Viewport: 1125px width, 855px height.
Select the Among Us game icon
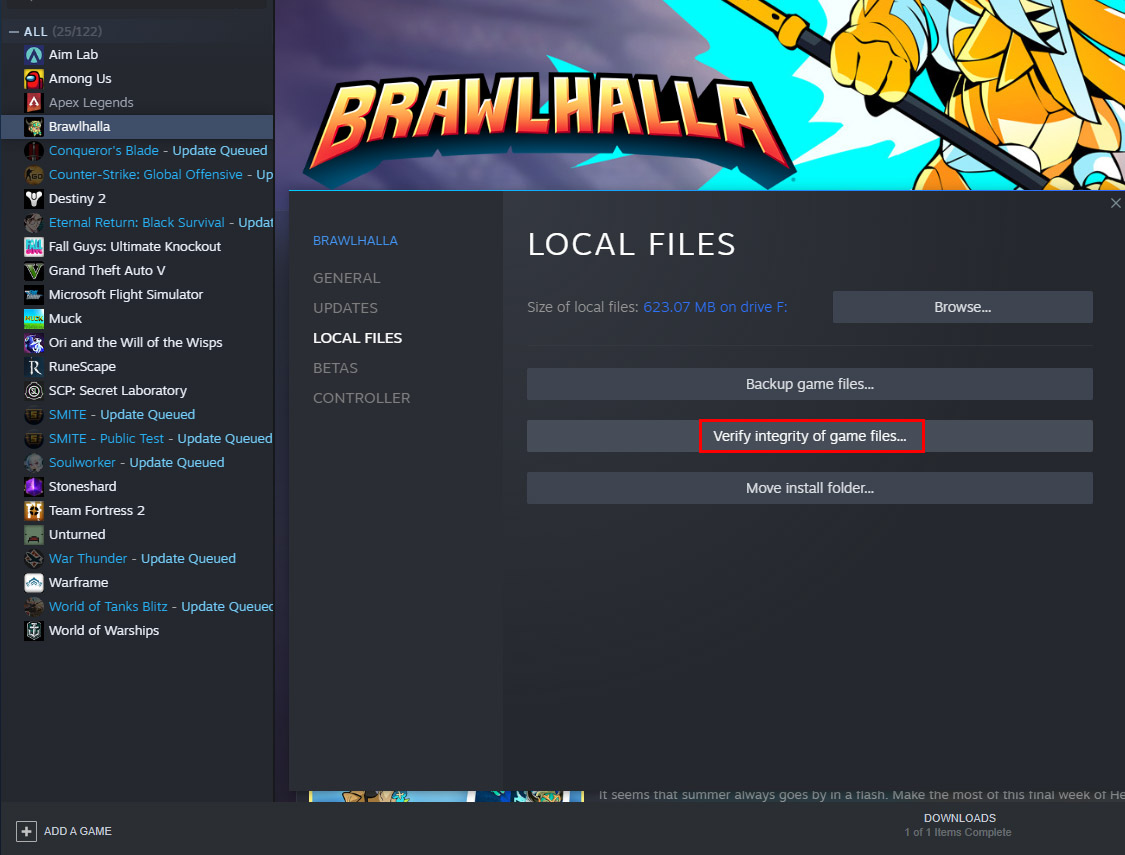point(33,78)
